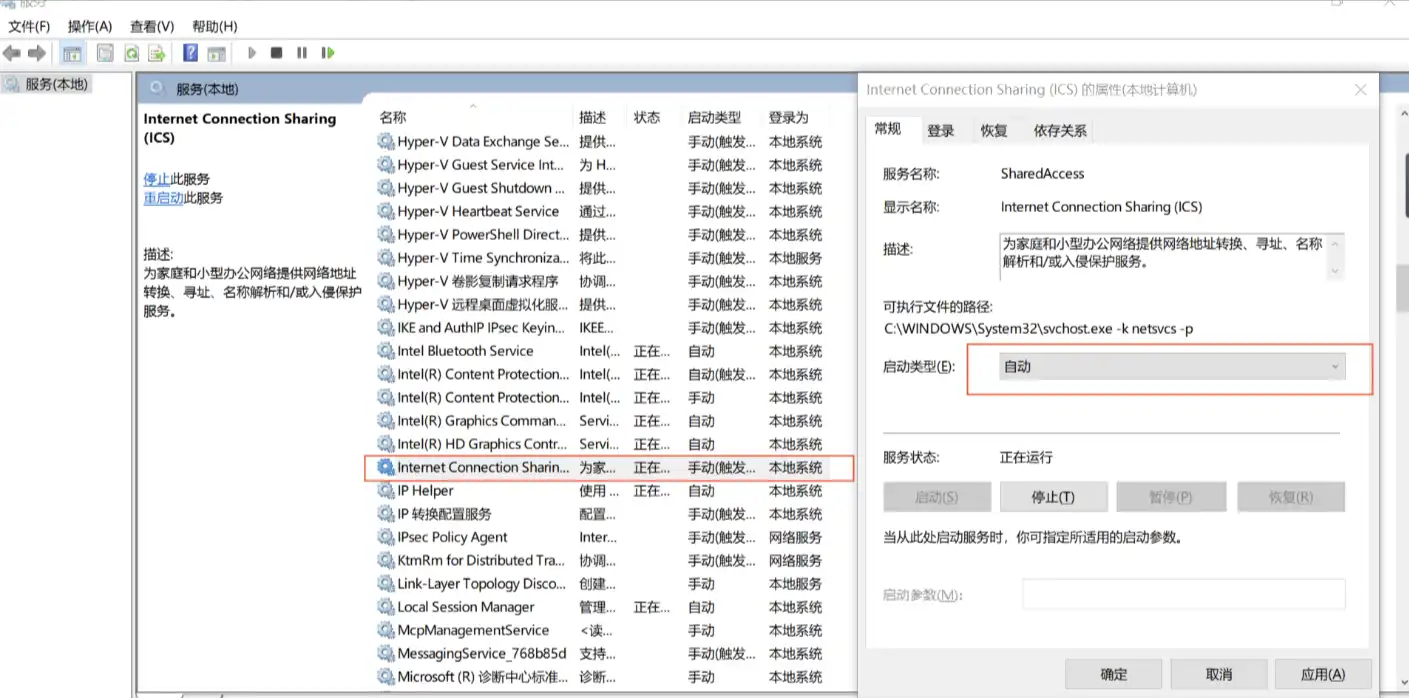Click the Export List toolbar icon
Viewport: 1409px width, 698px height.
157,53
